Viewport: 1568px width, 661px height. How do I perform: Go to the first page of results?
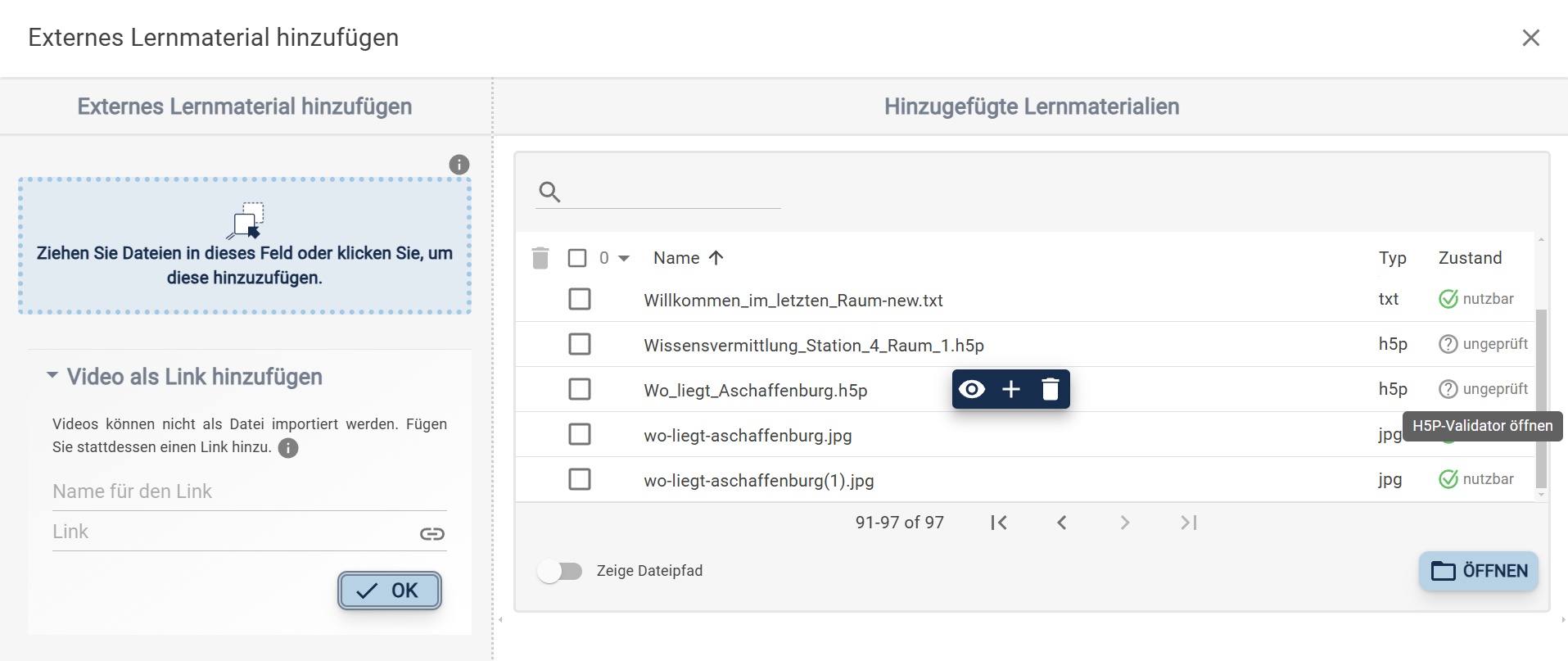click(999, 523)
